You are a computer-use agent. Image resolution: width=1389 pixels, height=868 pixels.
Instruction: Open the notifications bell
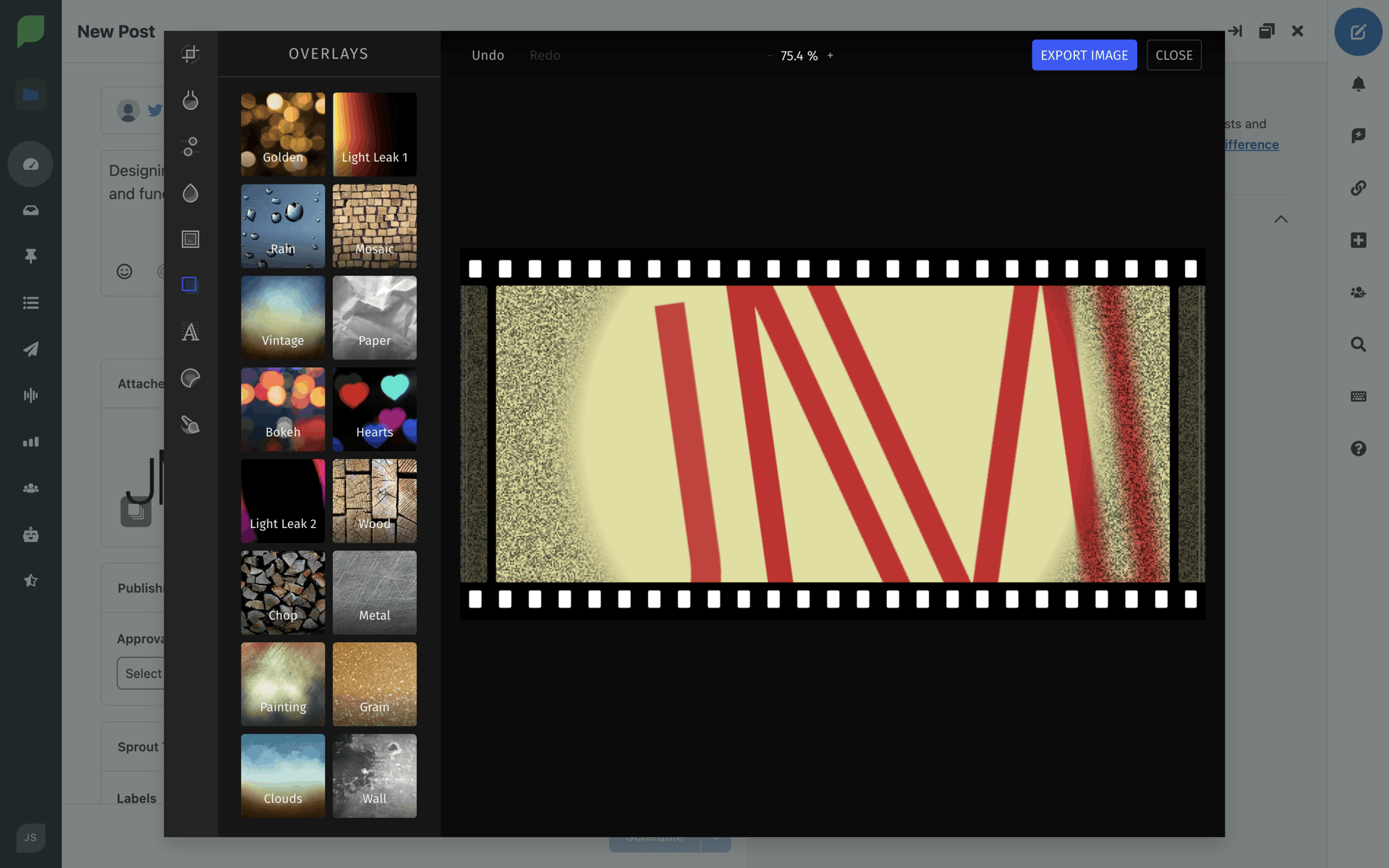tap(1358, 84)
